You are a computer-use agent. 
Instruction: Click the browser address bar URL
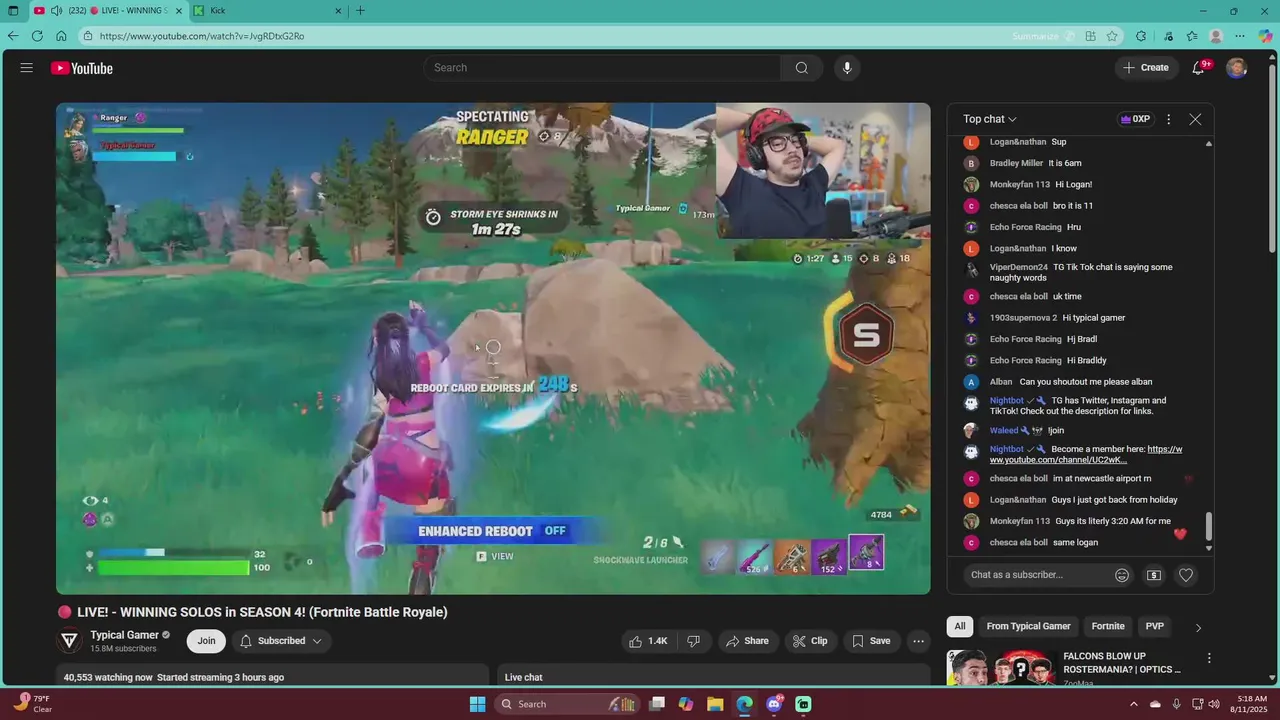click(x=202, y=36)
